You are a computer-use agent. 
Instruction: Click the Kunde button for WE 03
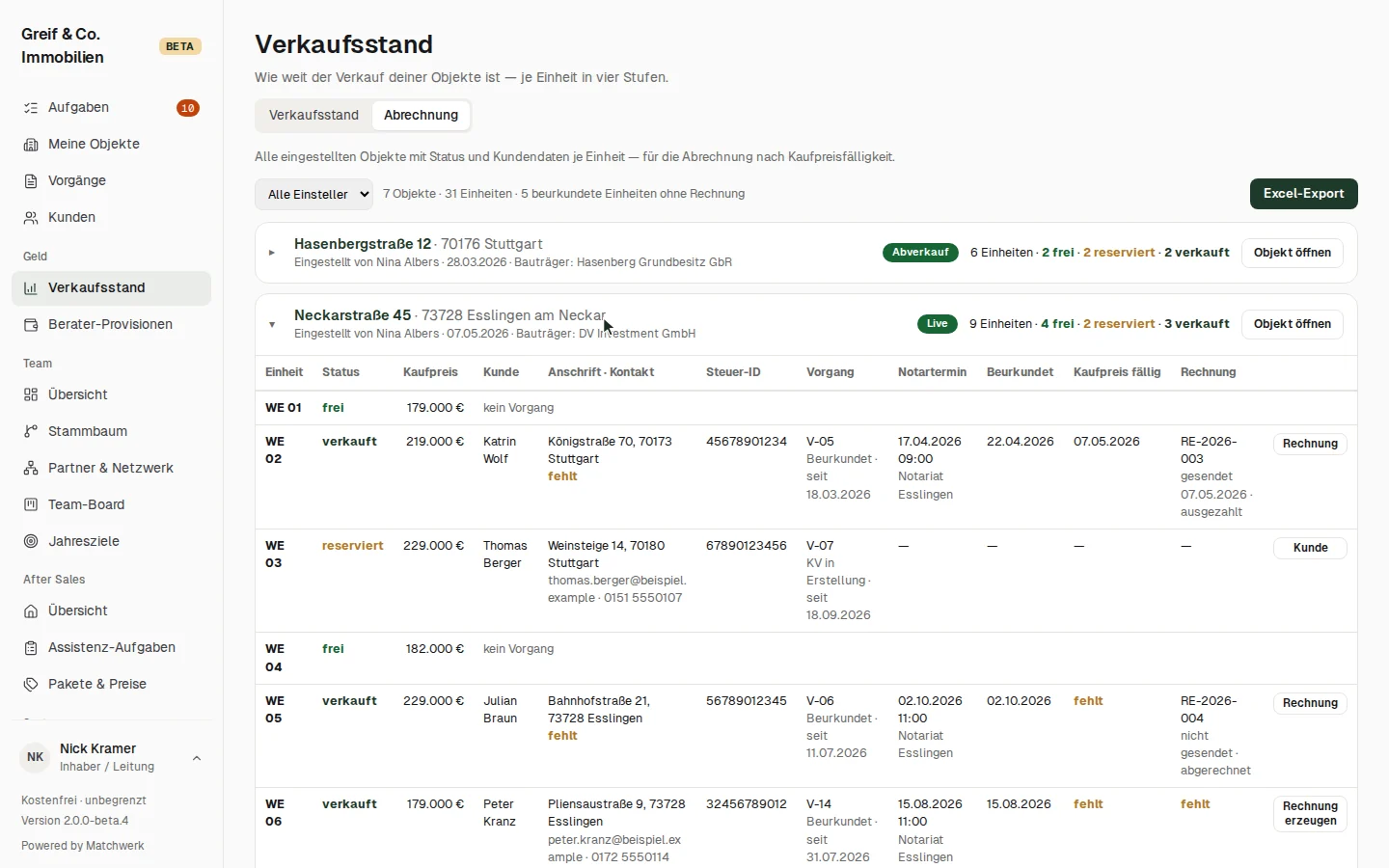[1310, 548]
